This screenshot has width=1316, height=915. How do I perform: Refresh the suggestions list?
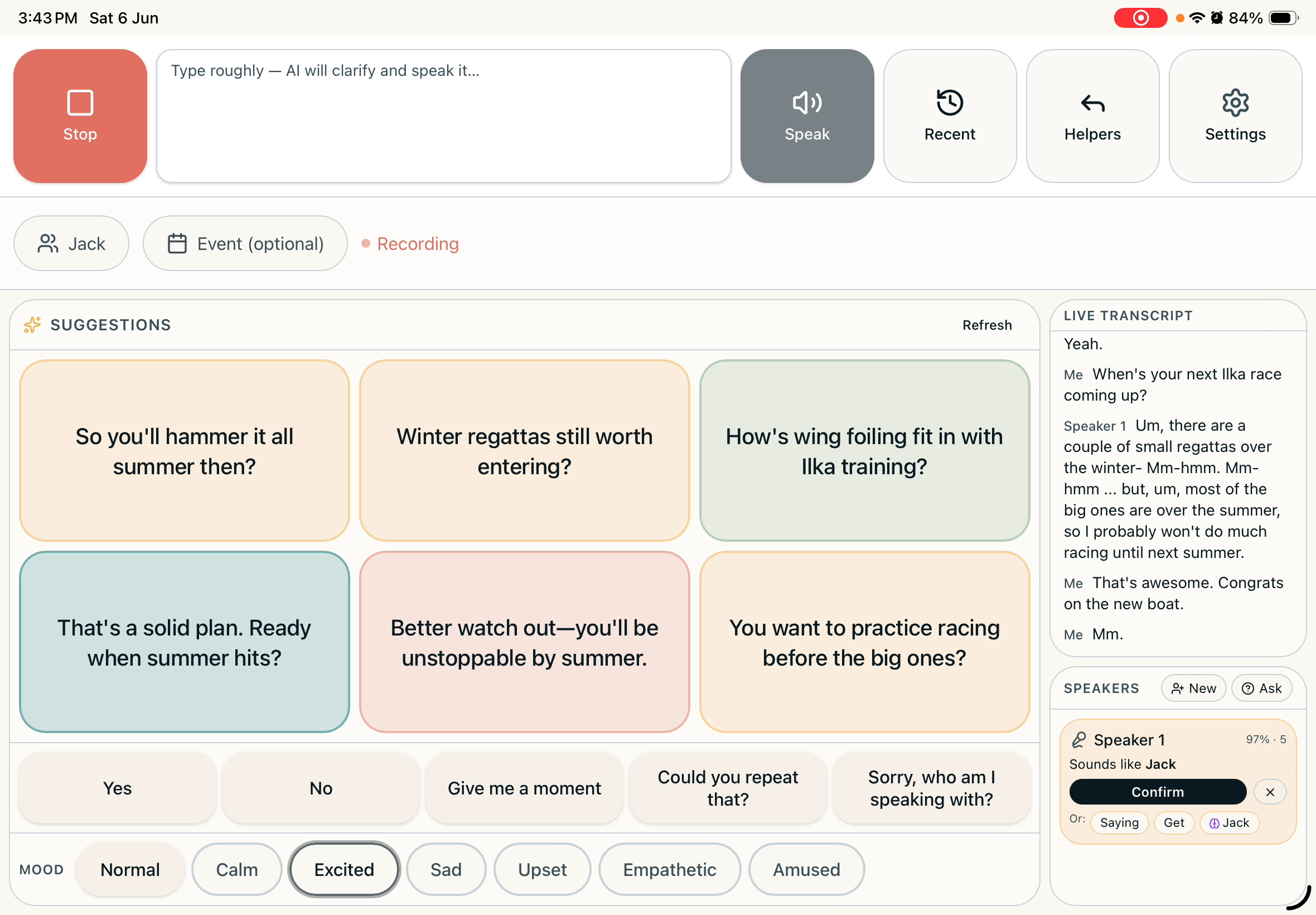click(x=986, y=325)
